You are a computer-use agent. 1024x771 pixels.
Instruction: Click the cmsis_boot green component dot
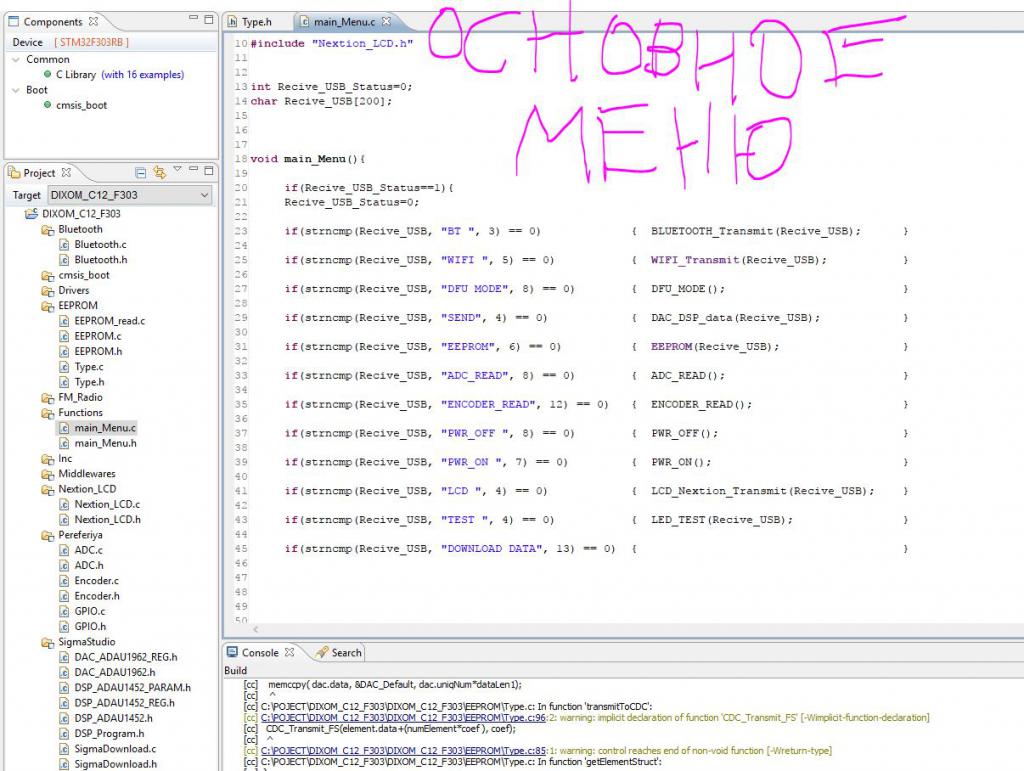click(x=47, y=105)
